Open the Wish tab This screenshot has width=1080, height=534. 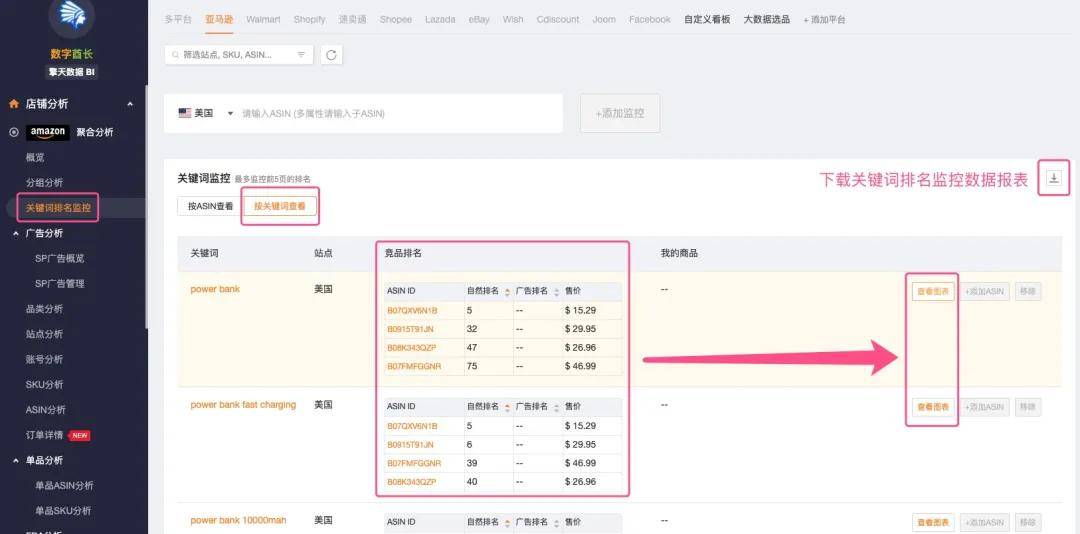(x=512, y=19)
